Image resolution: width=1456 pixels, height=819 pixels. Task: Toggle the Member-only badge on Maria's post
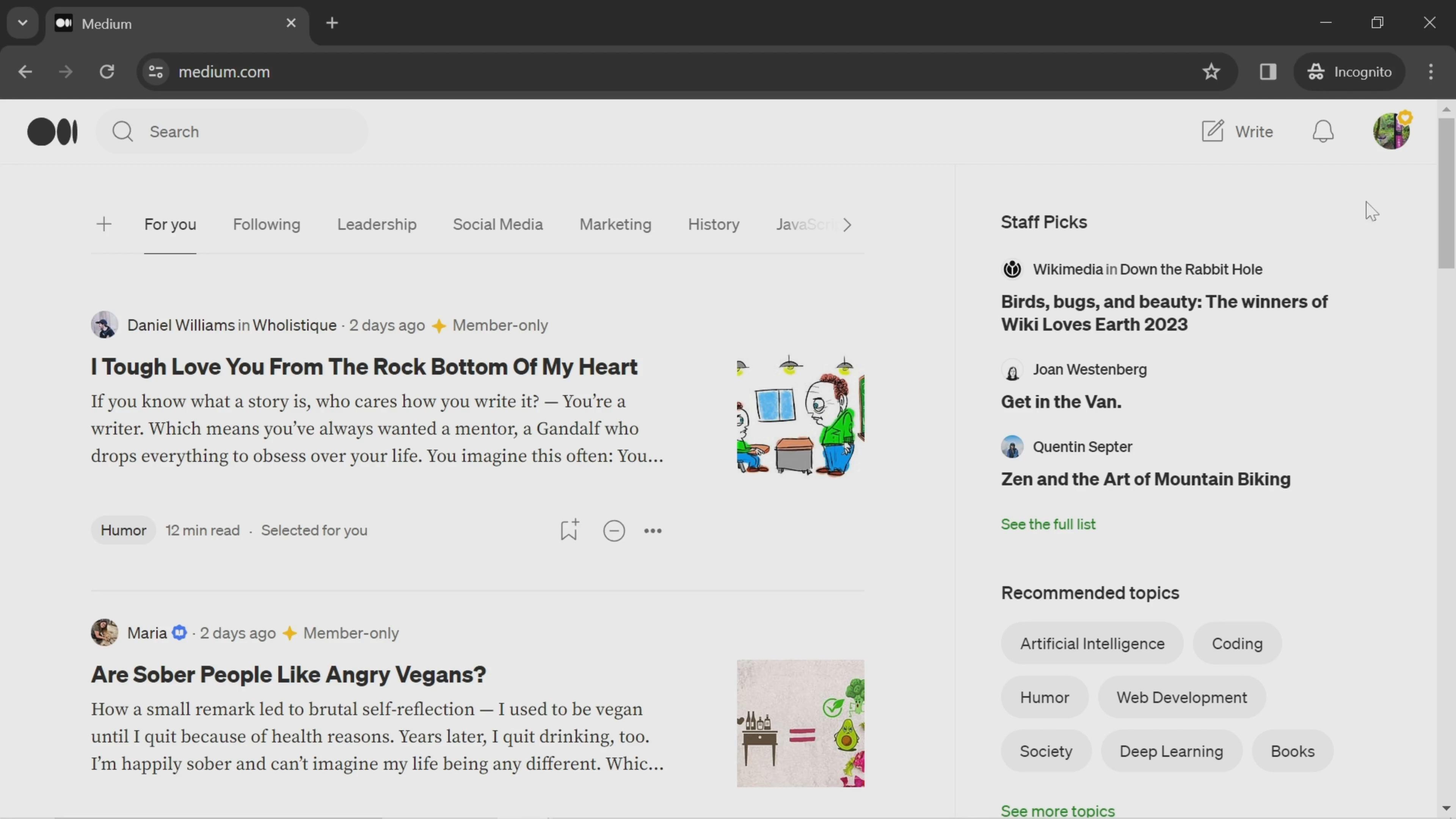(x=290, y=632)
